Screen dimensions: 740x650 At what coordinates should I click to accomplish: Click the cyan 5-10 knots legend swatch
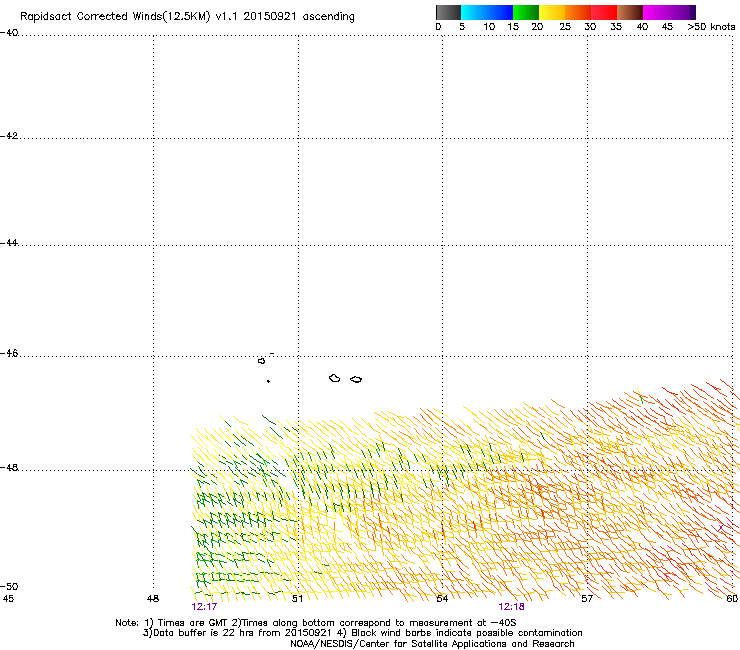point(474,12)
